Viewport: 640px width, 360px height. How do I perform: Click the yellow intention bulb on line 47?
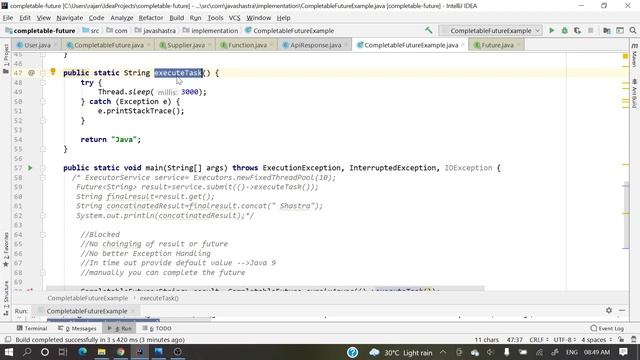[53, 72]
